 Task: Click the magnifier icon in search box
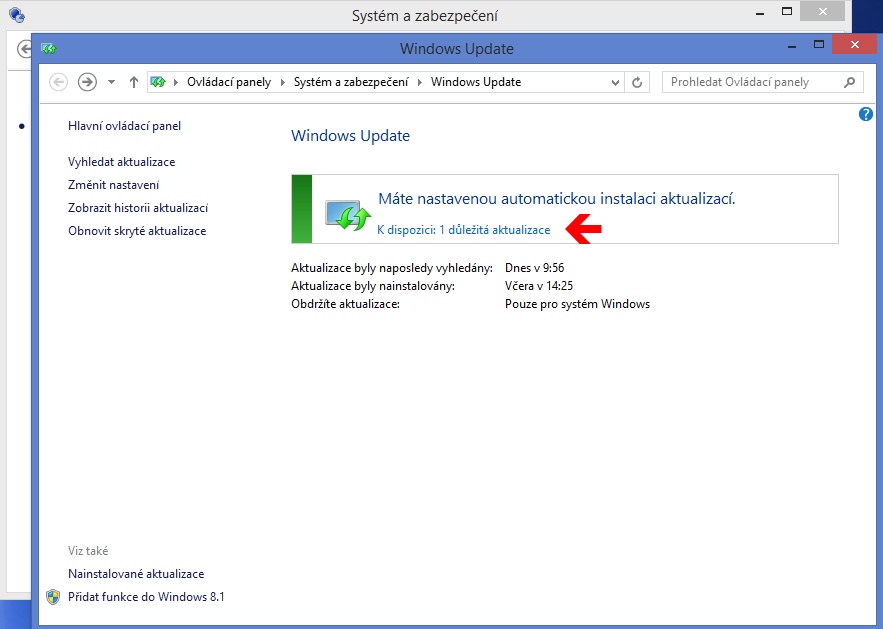(849, 82)
